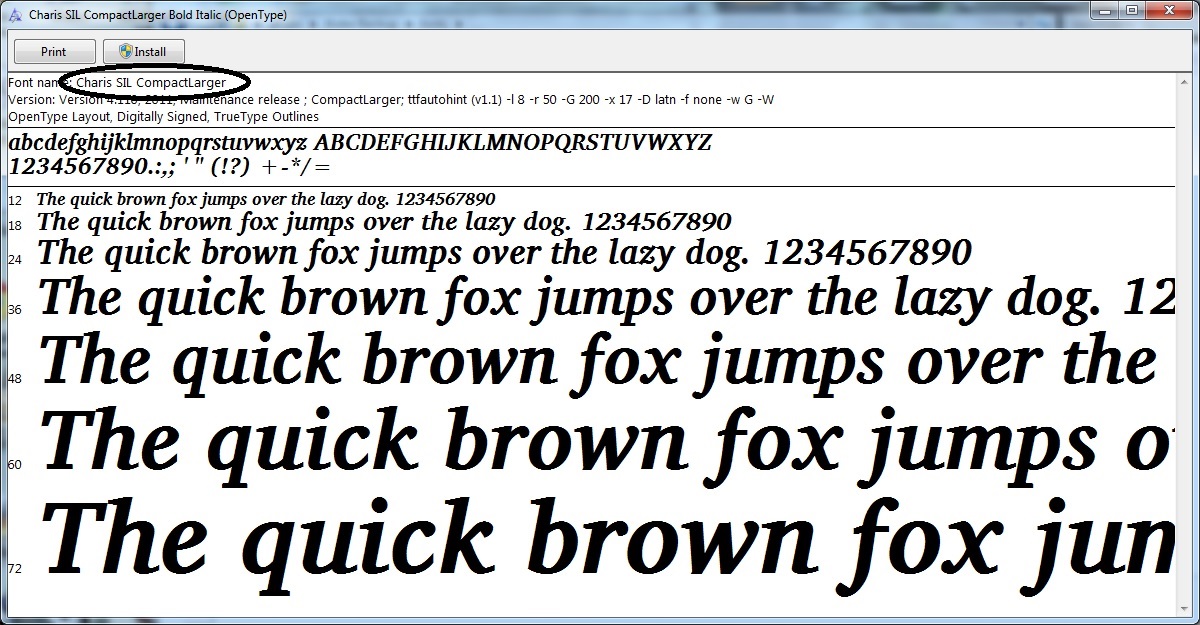Screen dimensions: 1200x625
Task: Click the Print button
Action: click(x=54, y=52)
